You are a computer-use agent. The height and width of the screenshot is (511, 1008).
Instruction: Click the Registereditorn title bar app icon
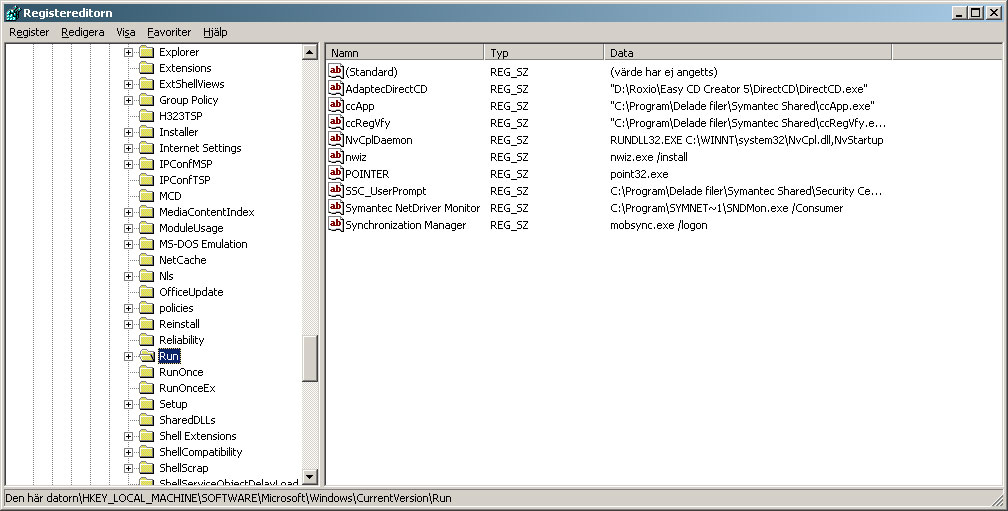click(x=12, y=12)
